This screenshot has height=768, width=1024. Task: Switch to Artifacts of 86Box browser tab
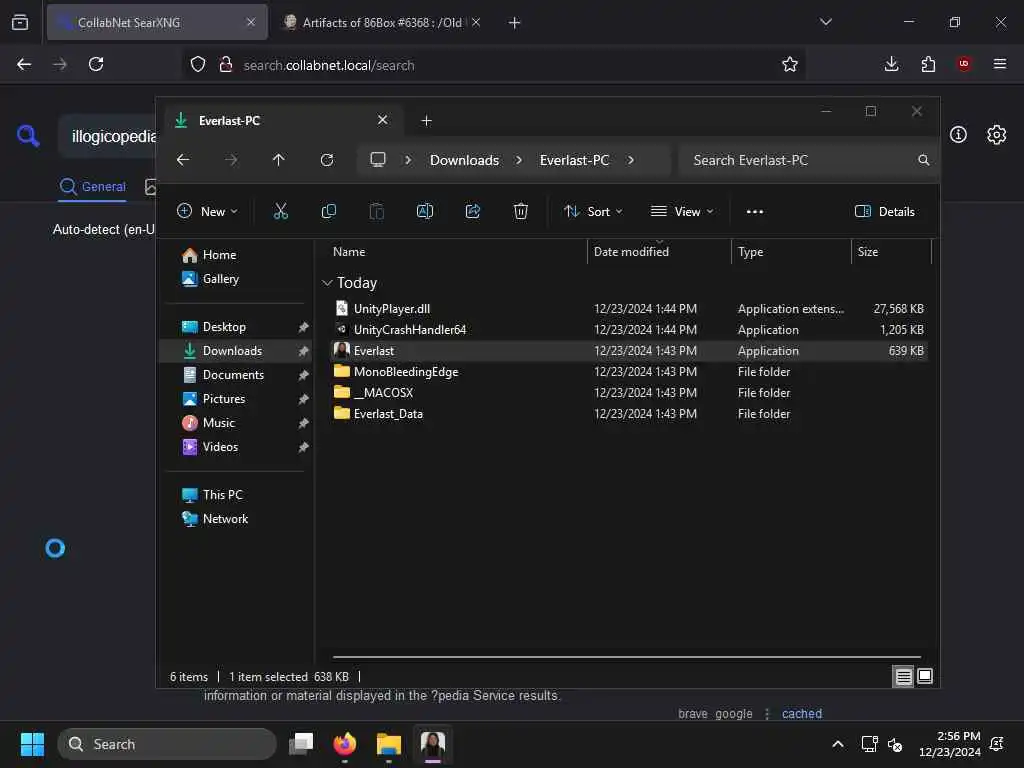pyautogui.click(x=383, y=22)
